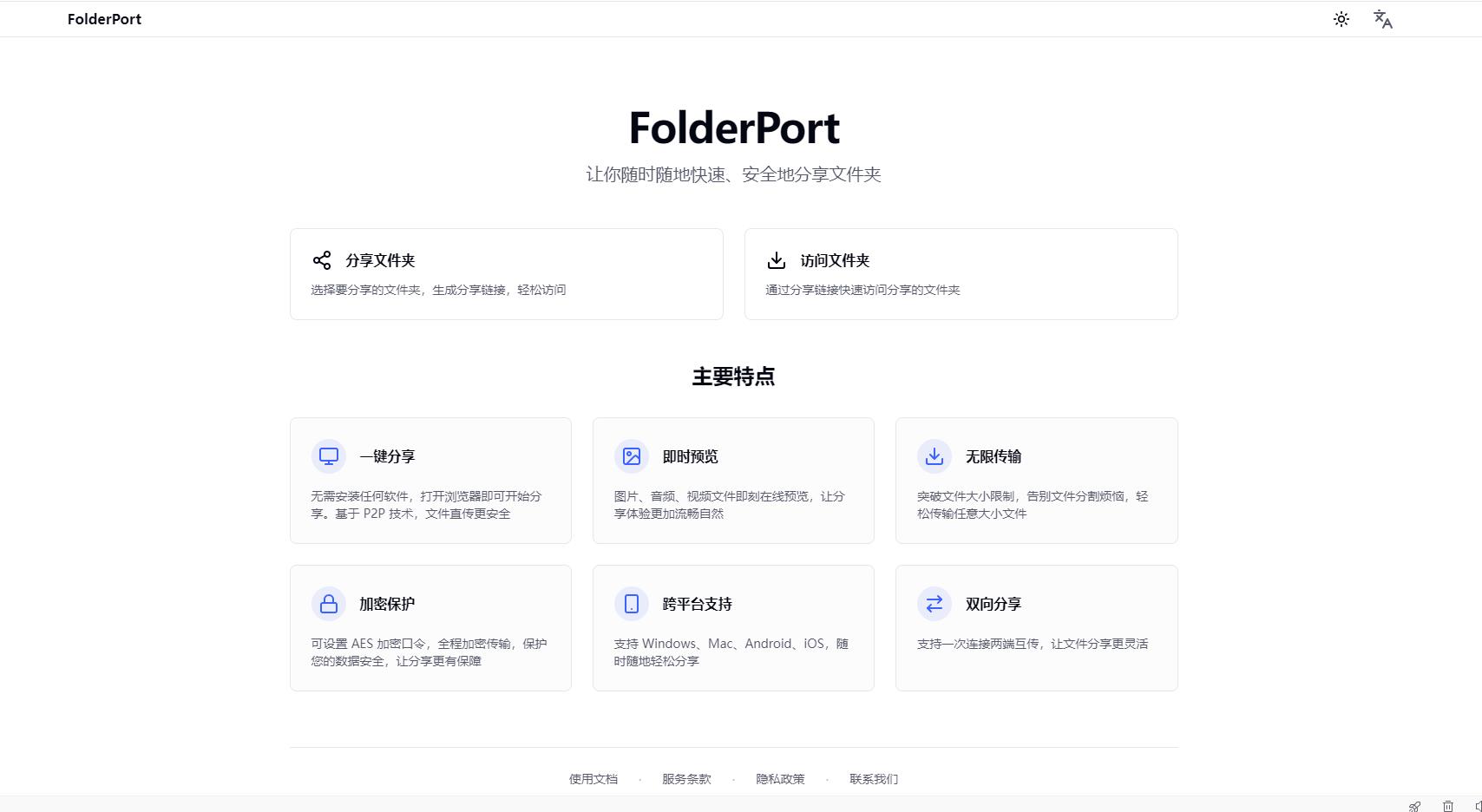
Task: Select the monitor icon above 一键分享
Action: click(x=328, y=455)
